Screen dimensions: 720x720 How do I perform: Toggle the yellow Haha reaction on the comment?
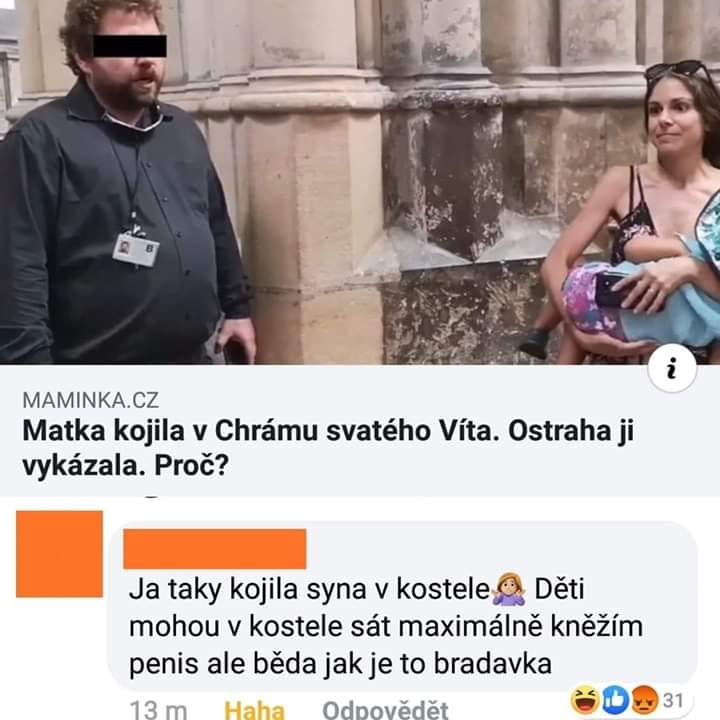click(x=254, y=709)
